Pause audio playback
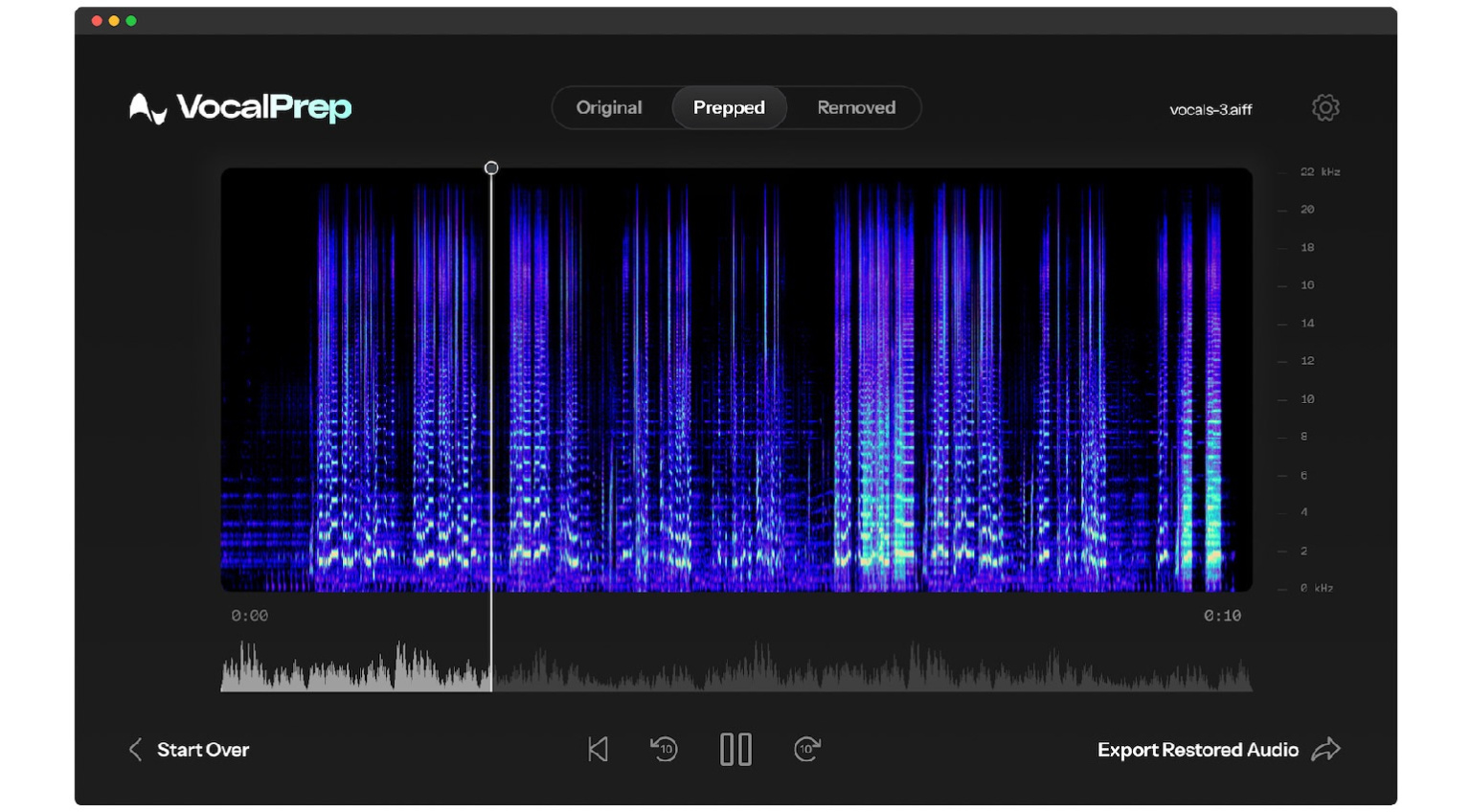Viewport: 1471px width, 812px height. click(x=735, y=750)
